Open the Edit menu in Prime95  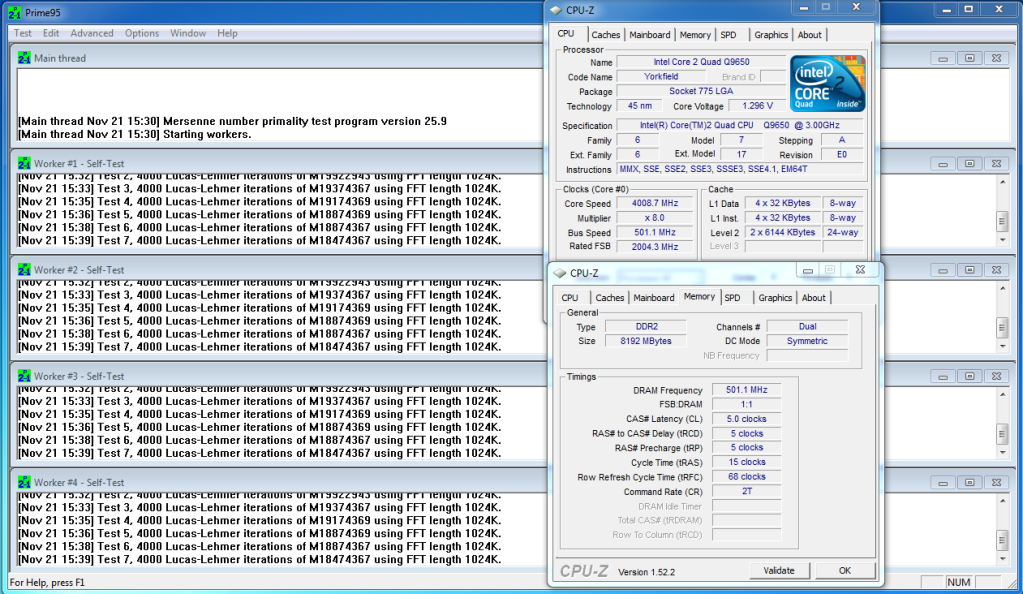click(x=51, y=33)
